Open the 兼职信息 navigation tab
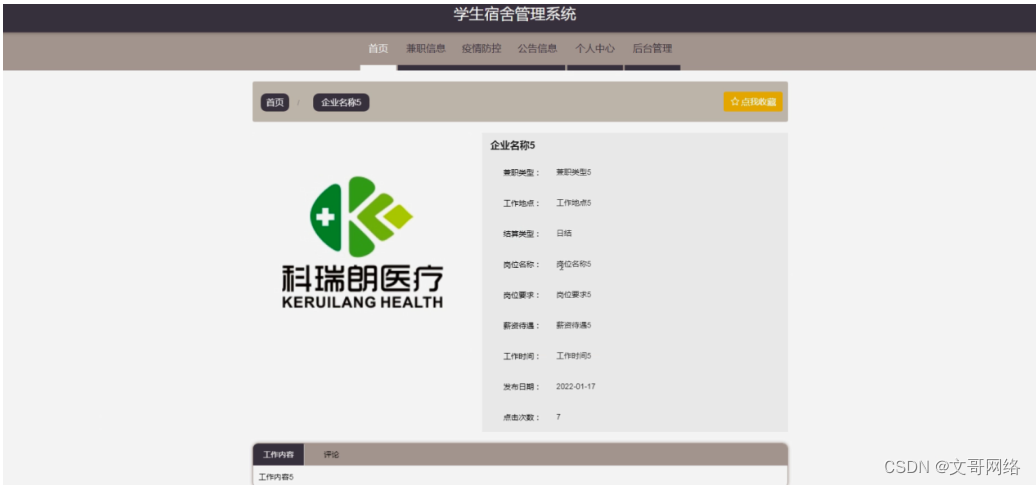Viewport: 1036px width, 485px height. (426, 49)
